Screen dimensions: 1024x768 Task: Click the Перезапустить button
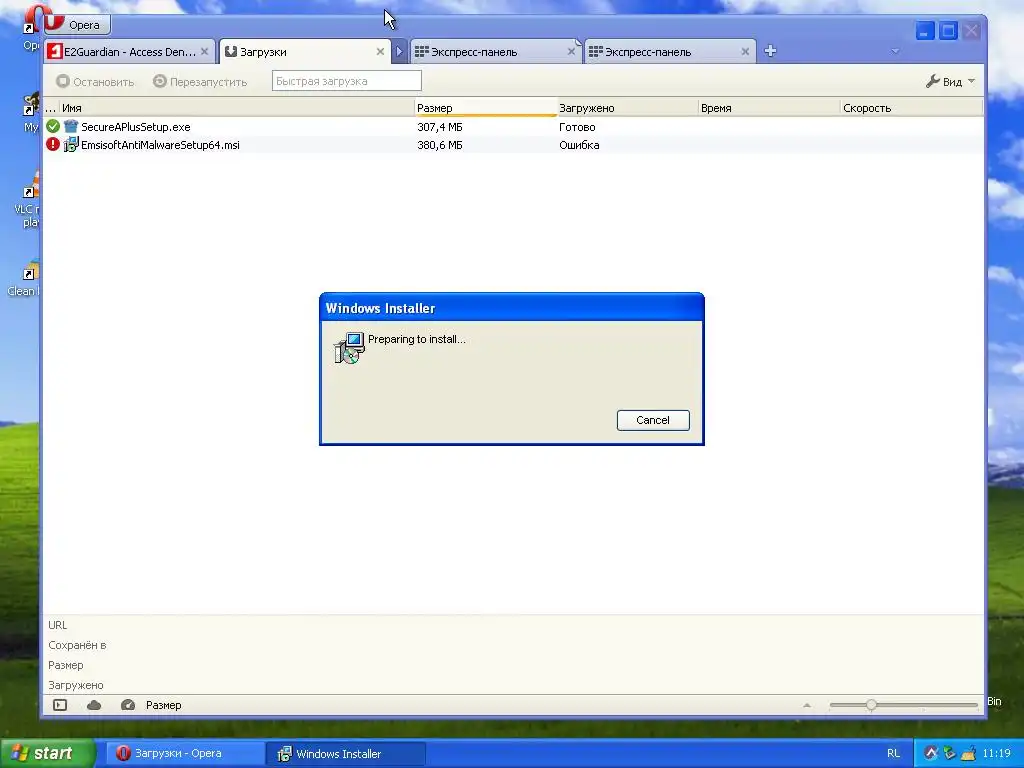[200, 82]
